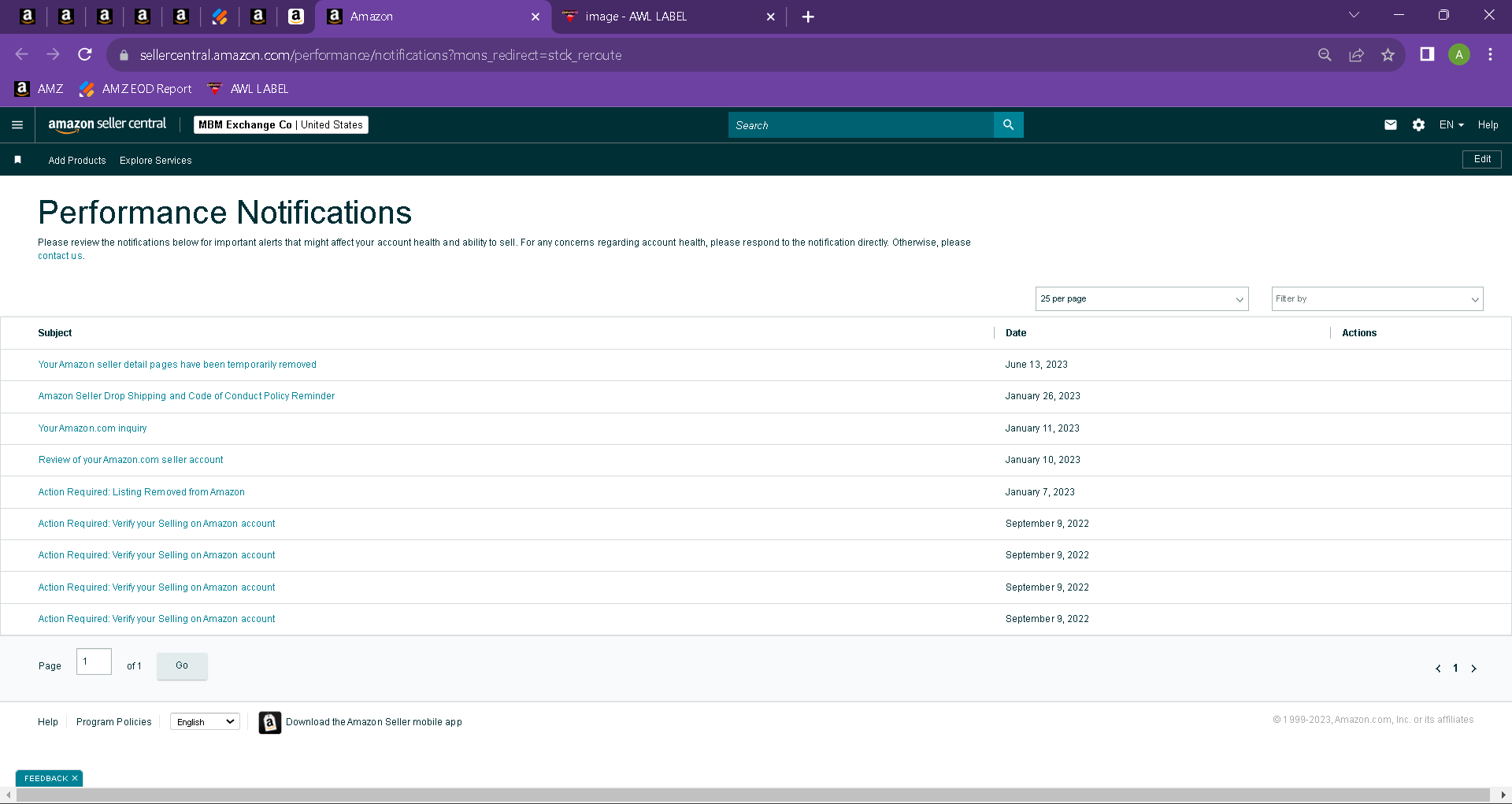Click the scrollbar's left arrow

[8, 795]
